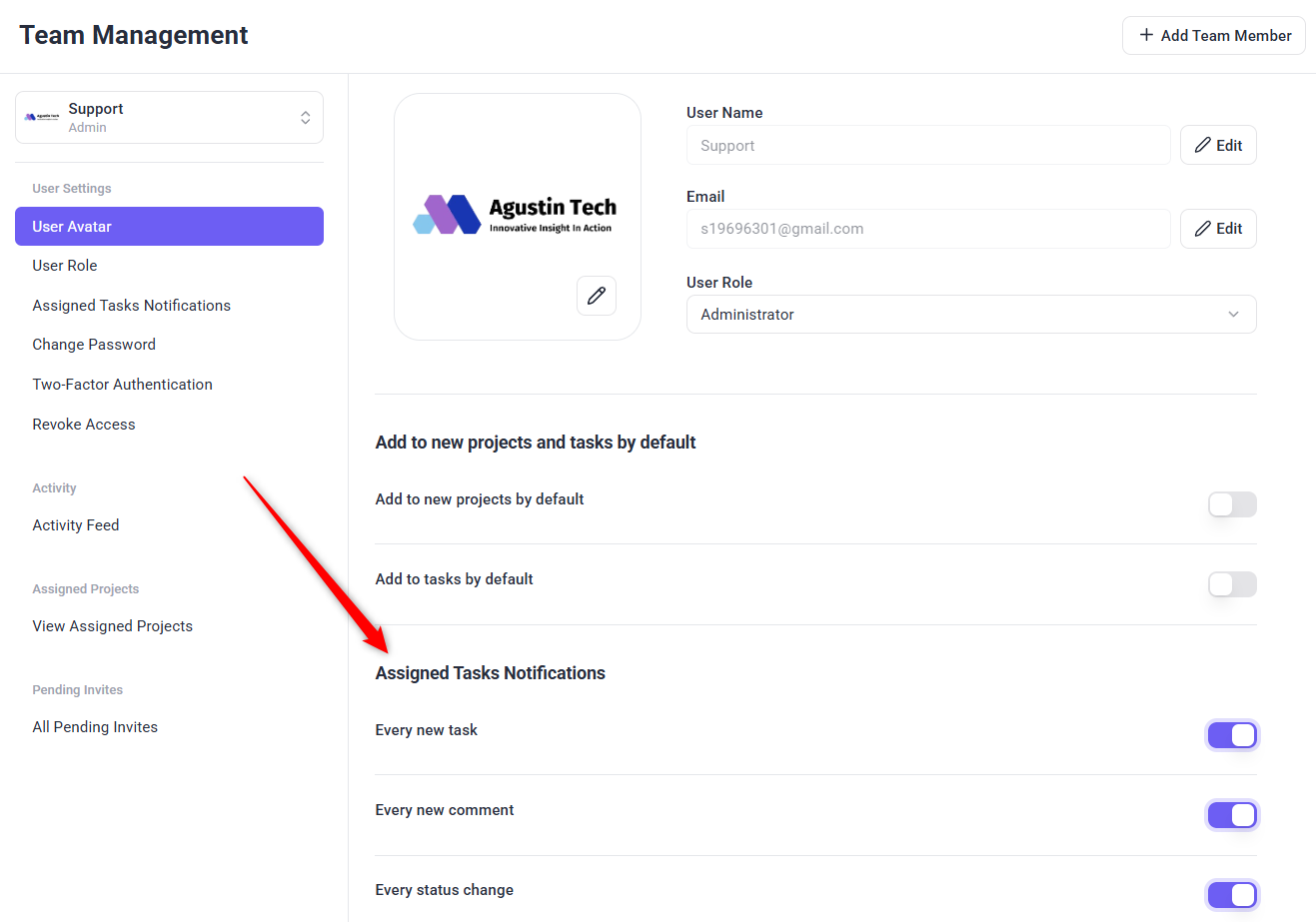Turn off Every new task notifications

coord(1231,735)
